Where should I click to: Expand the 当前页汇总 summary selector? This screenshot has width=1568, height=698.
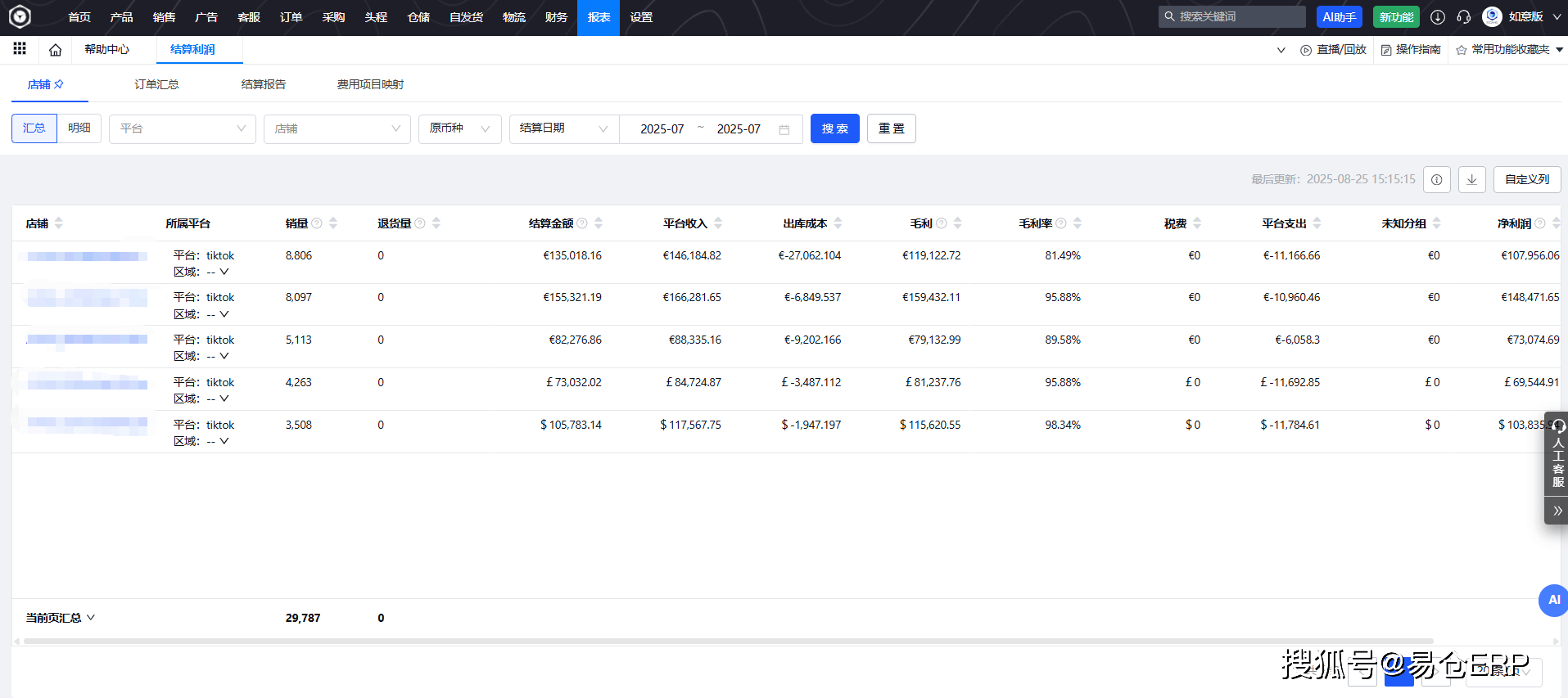click(x=61, y=618)
